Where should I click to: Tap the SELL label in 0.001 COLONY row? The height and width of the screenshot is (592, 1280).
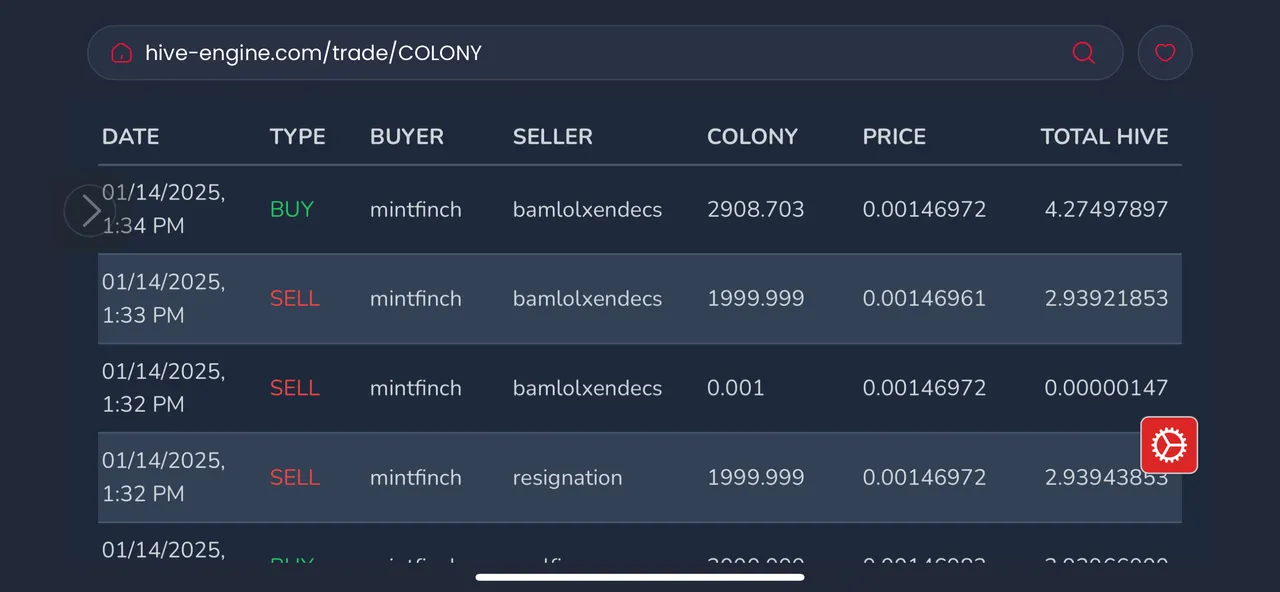pyautogui.click(x=295, y=388)
